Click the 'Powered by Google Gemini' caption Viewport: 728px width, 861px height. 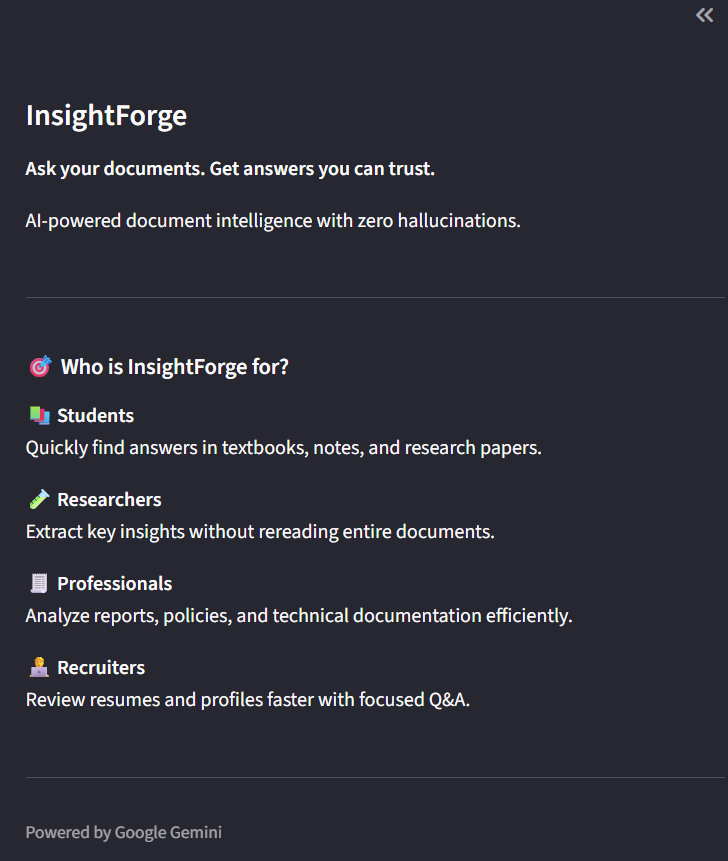pyautogui.click(x=124, y=832)
